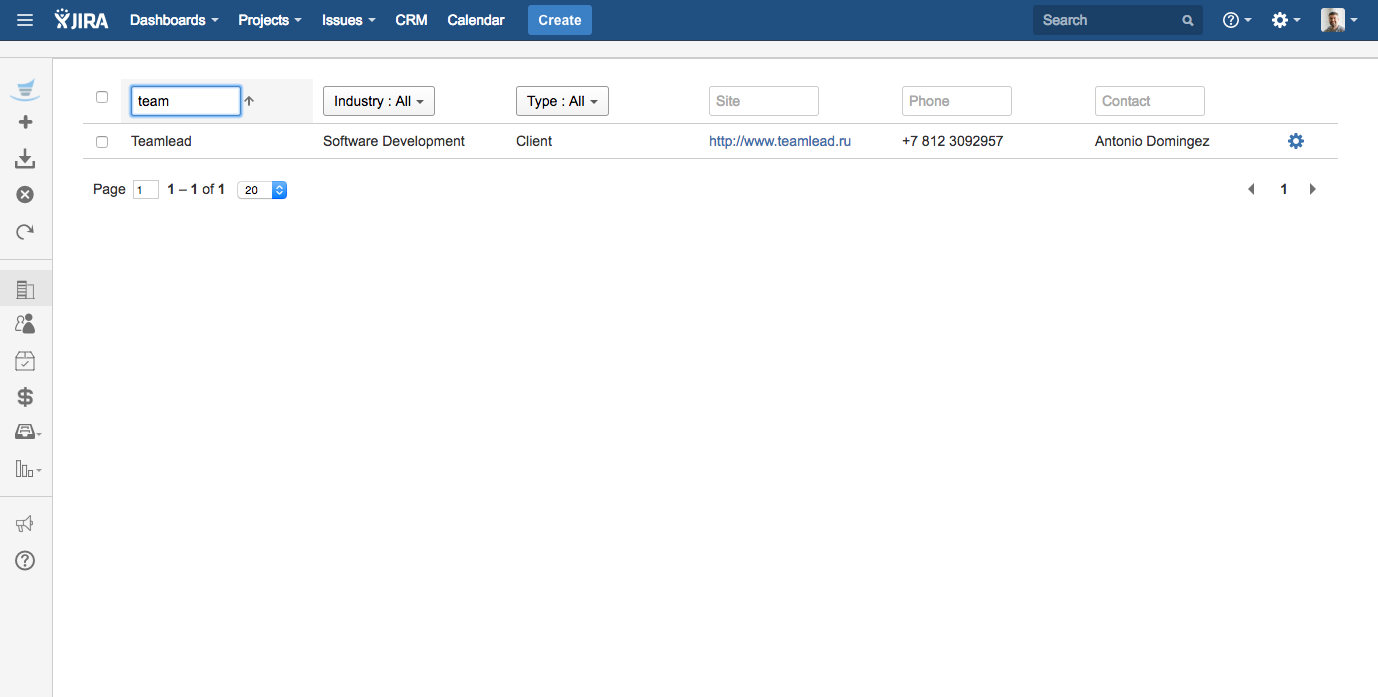Click the gear icon on Teamlead row
This screenshot has height=697, width=1378.
pyautogui.click(x=1296, y=141)
